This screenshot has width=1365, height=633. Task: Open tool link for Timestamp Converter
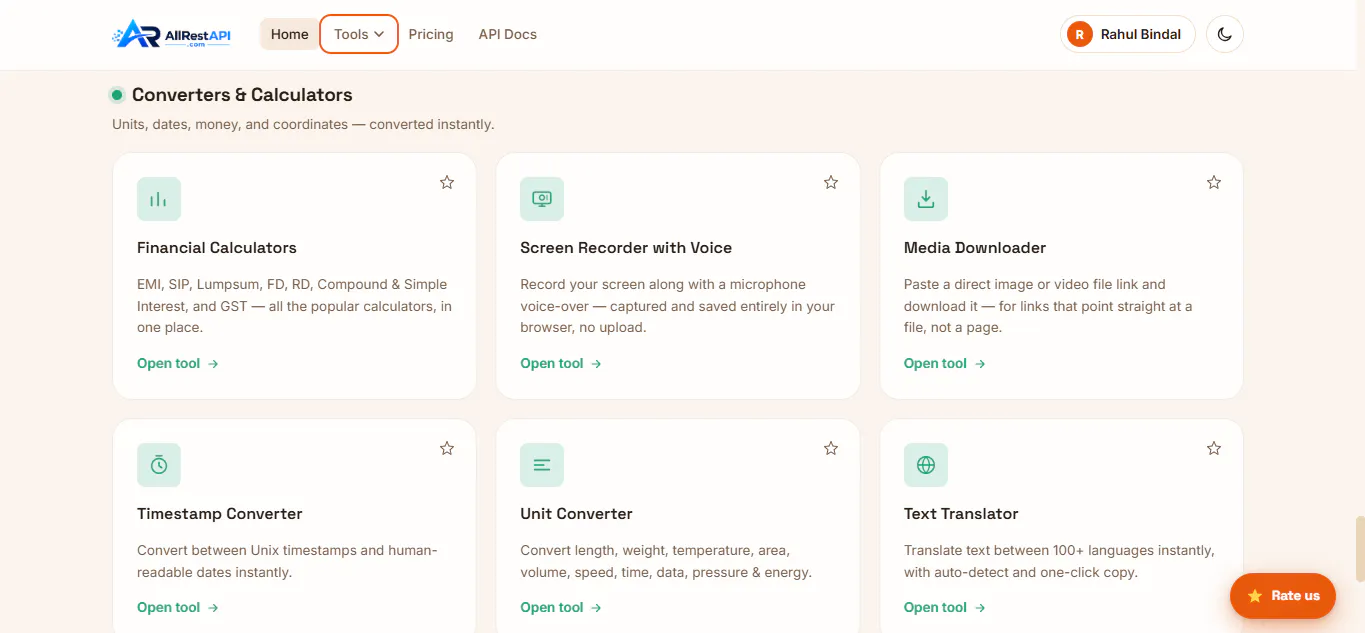[x=178, y=607]
